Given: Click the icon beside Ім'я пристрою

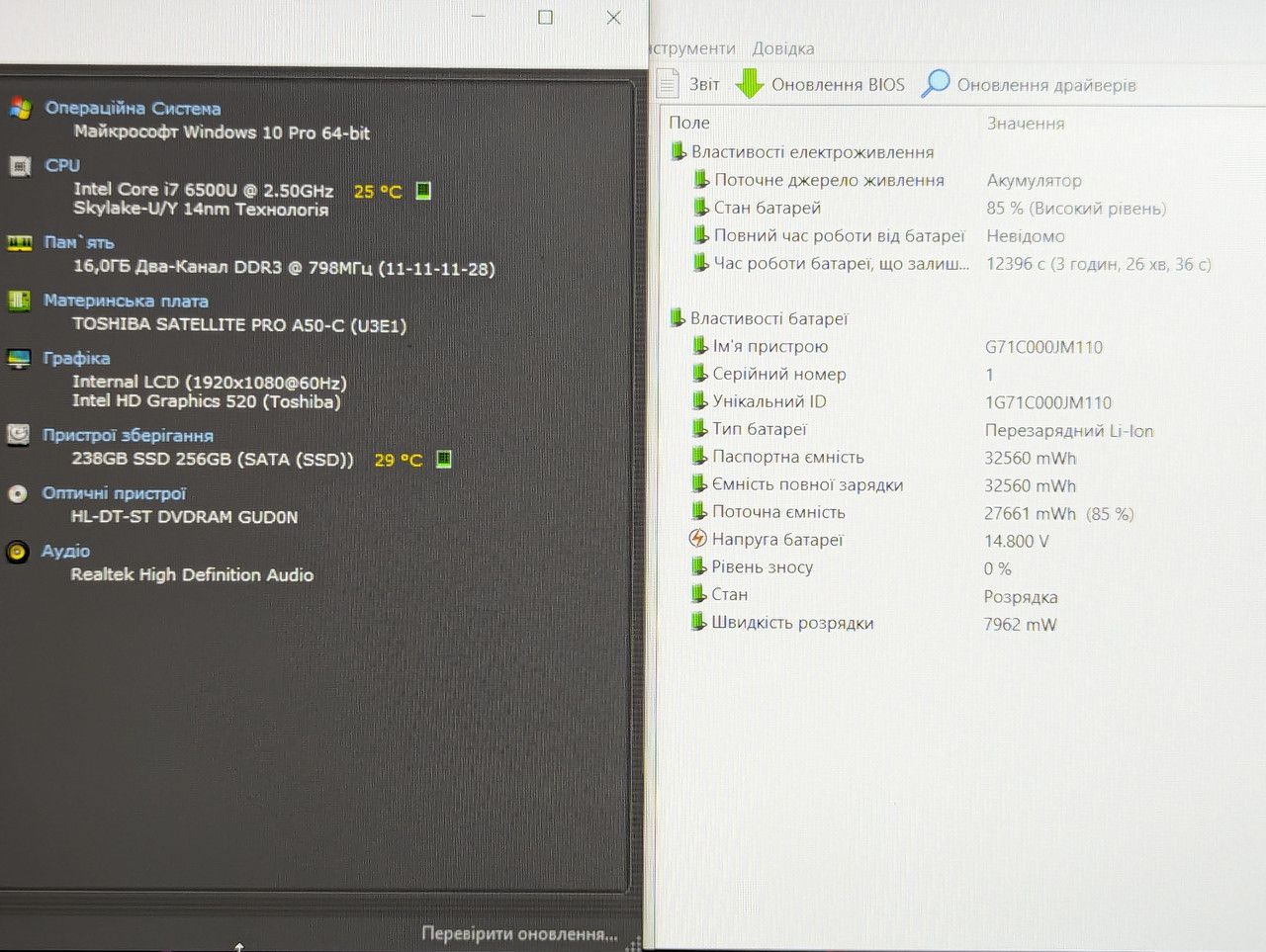Looking at the screenshot, I should click(x=700, y=345).
